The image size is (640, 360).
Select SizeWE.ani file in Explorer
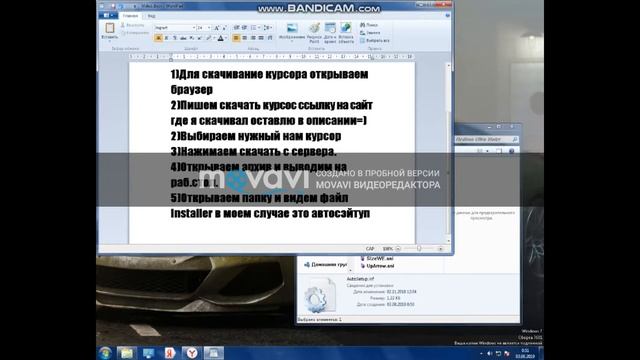(x=377, y=258)
